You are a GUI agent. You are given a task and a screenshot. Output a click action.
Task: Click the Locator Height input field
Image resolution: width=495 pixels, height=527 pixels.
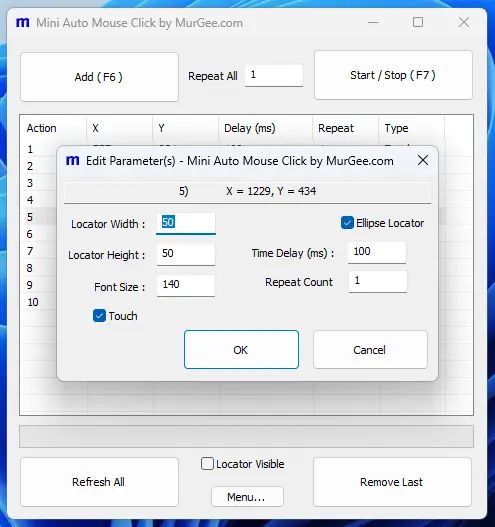click(185, 254)
